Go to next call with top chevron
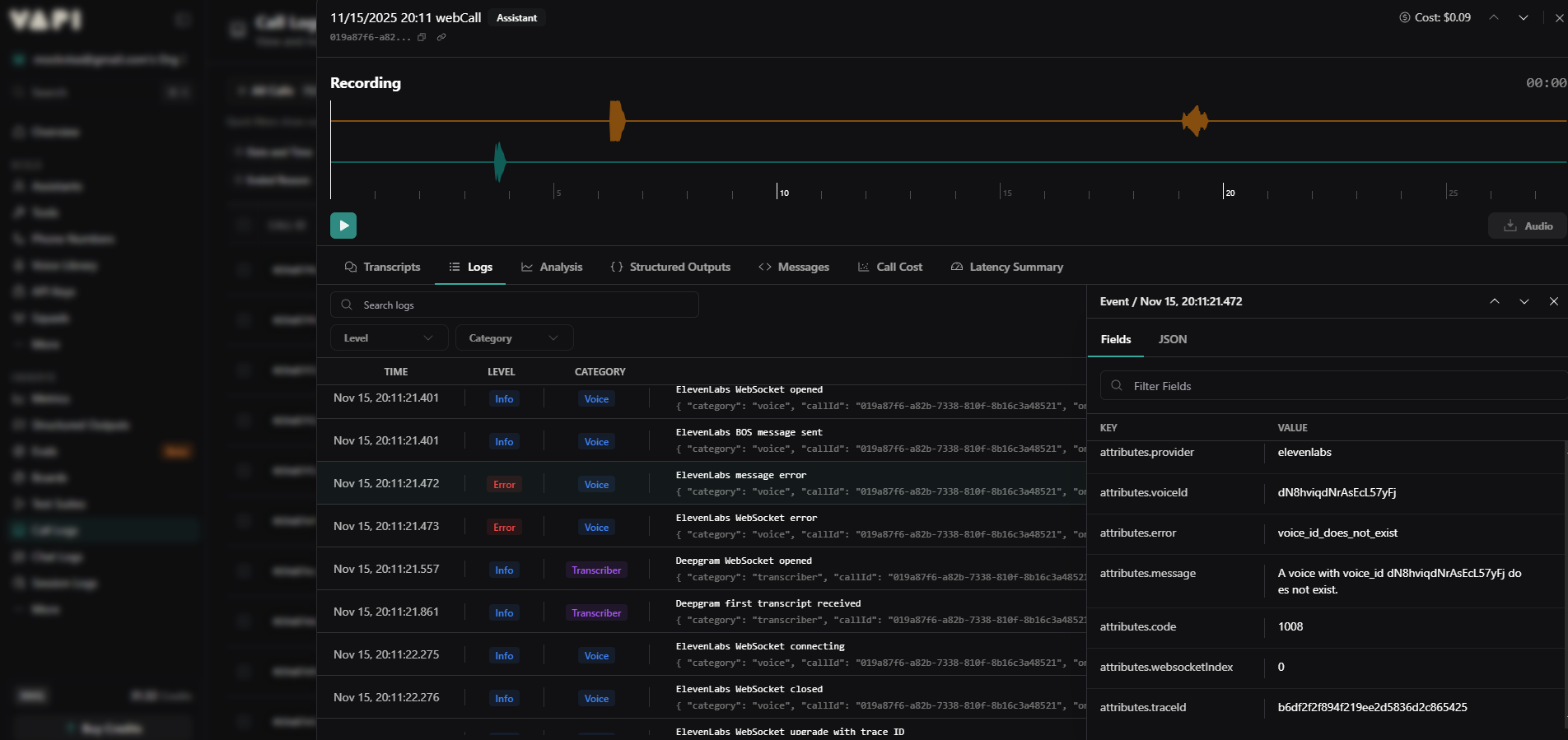The width and height of the screenshot is (1568, 740). pos(1524,17)
